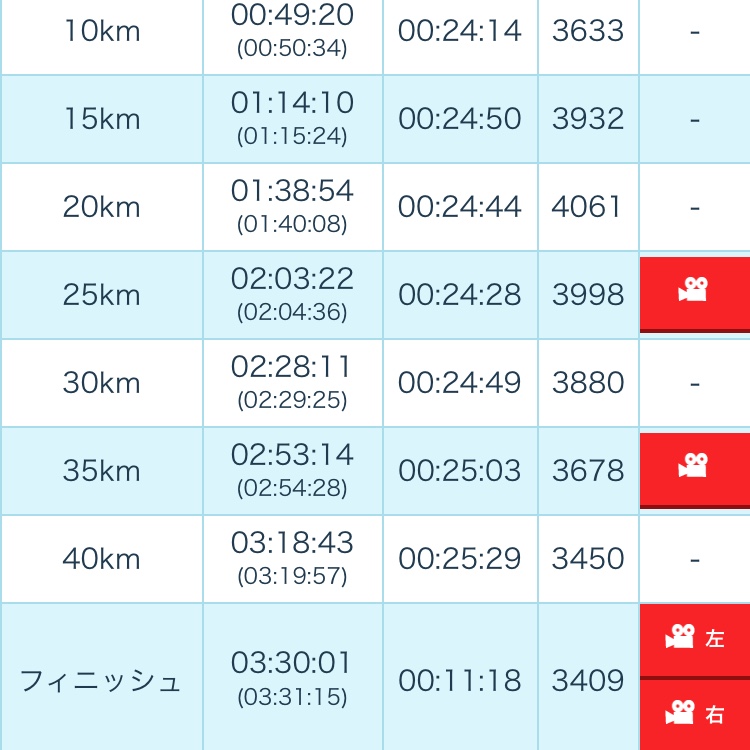Screen dimensions: 750x750
Task: Open the 25km video camera button
Action: 695,294
